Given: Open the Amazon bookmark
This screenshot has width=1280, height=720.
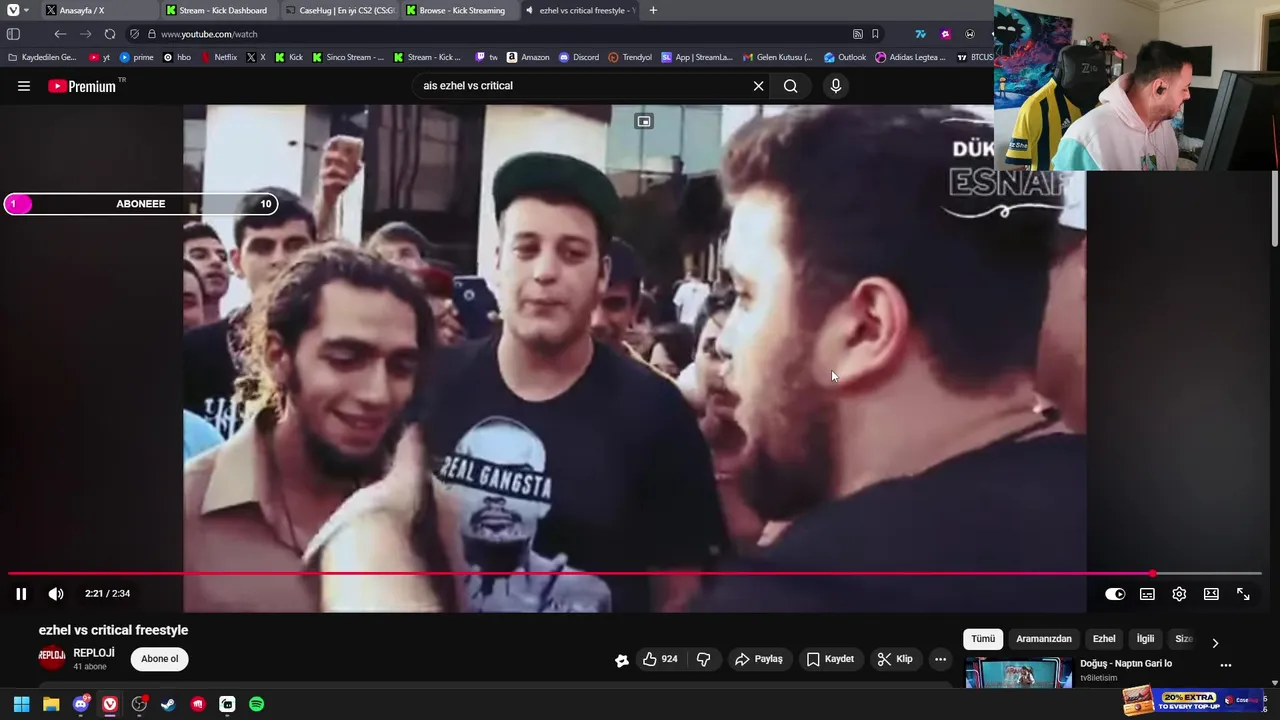Looking at the screenshot, I should (x=528, y=57).
